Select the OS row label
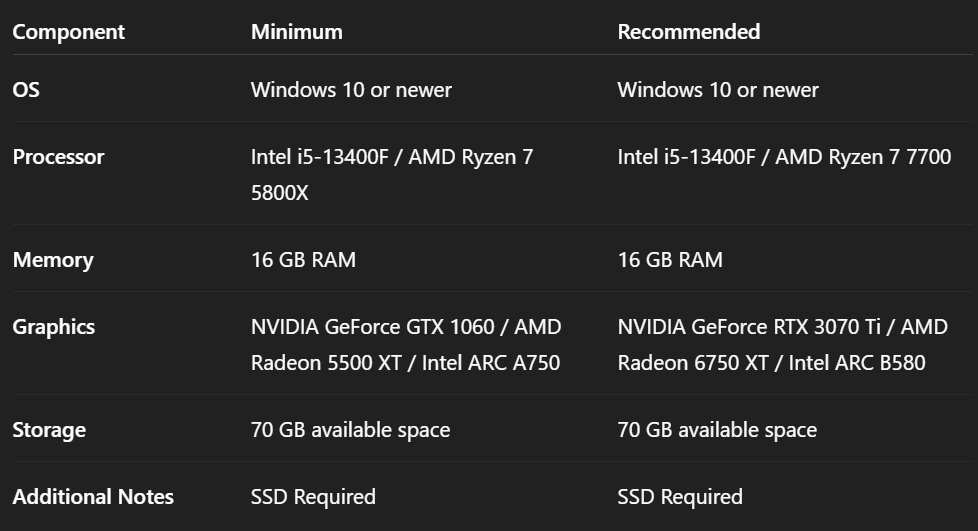This screenshot has width=978, height=531. pos(26,90)
